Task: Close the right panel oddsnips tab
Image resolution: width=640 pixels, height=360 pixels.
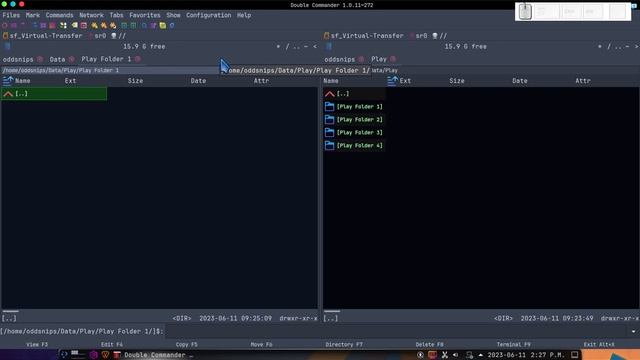Action: 361,59
